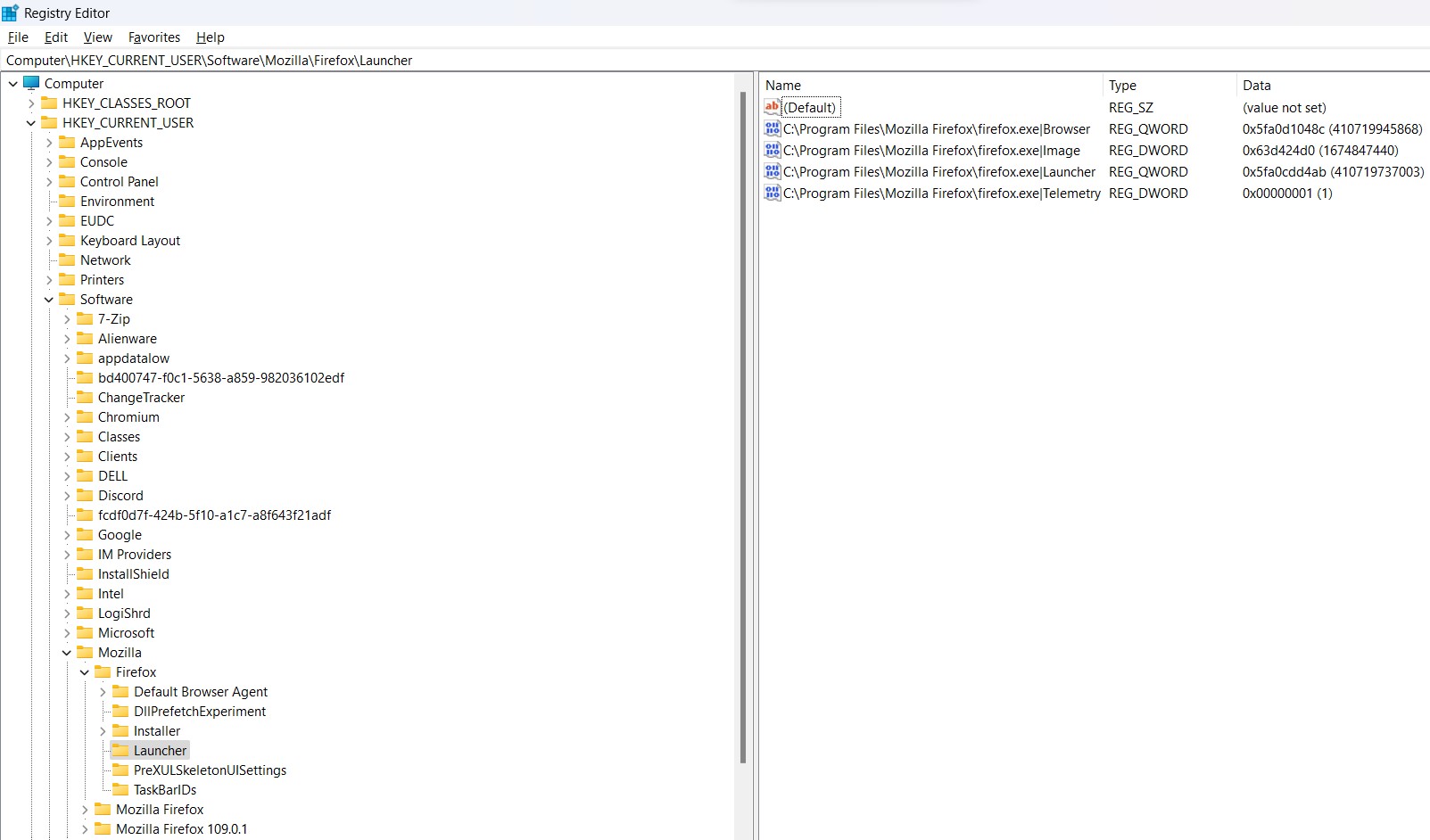Click the TaskBarIDs folder icon

tap(120, 789)
